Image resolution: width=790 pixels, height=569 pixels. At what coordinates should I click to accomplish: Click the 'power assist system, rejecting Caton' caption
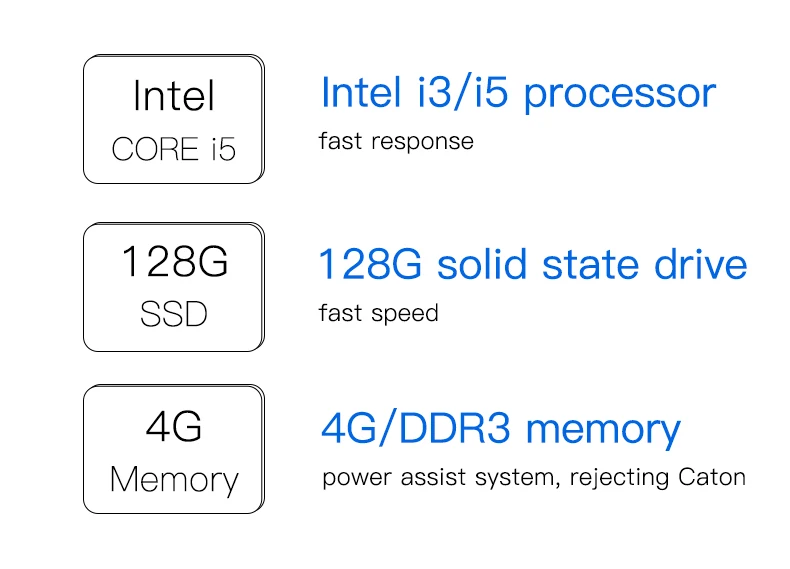533,477
